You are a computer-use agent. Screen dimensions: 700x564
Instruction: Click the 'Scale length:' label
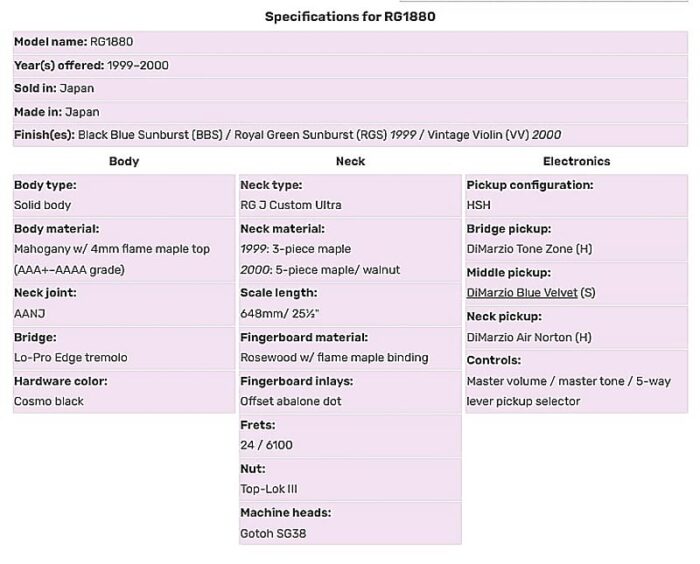(279, 292)
